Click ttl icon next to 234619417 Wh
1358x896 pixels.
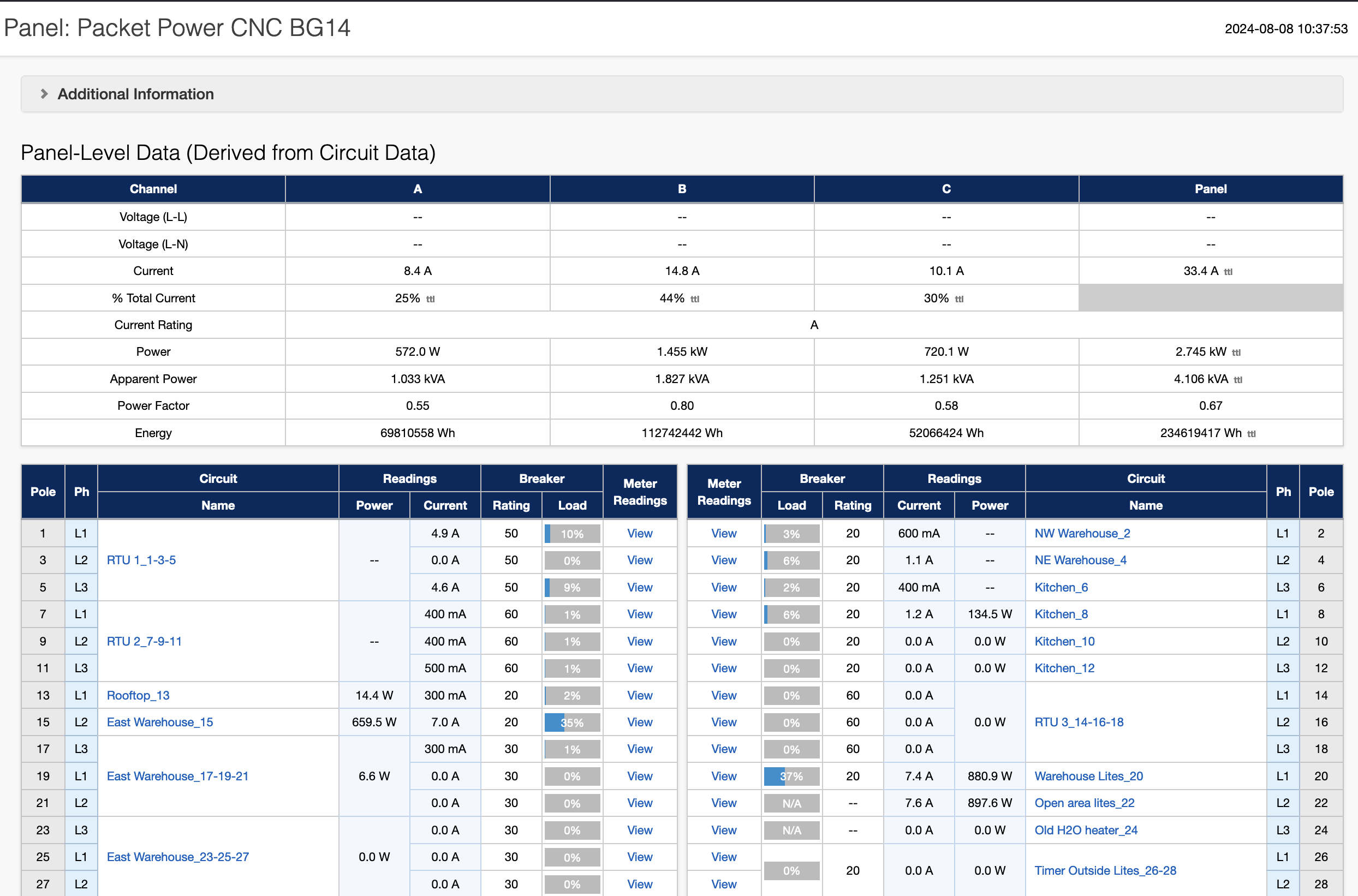coord(1251,434)
